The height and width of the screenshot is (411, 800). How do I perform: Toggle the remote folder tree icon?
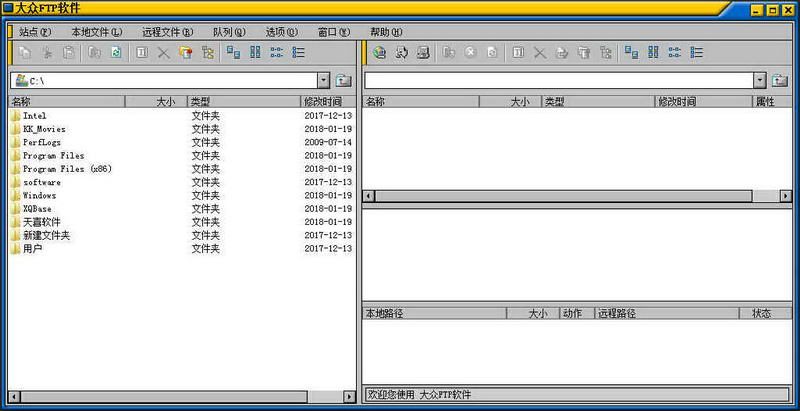[x=606, y=53]
